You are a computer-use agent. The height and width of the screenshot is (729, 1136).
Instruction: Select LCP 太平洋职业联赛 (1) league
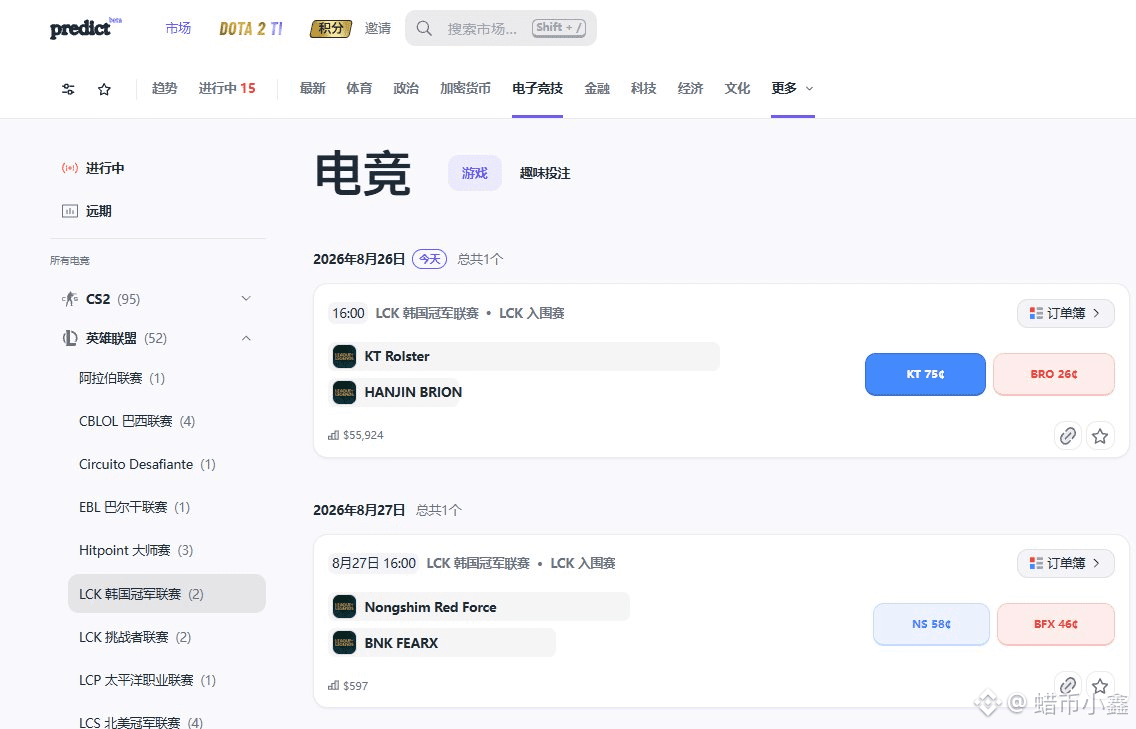[147, 680]
